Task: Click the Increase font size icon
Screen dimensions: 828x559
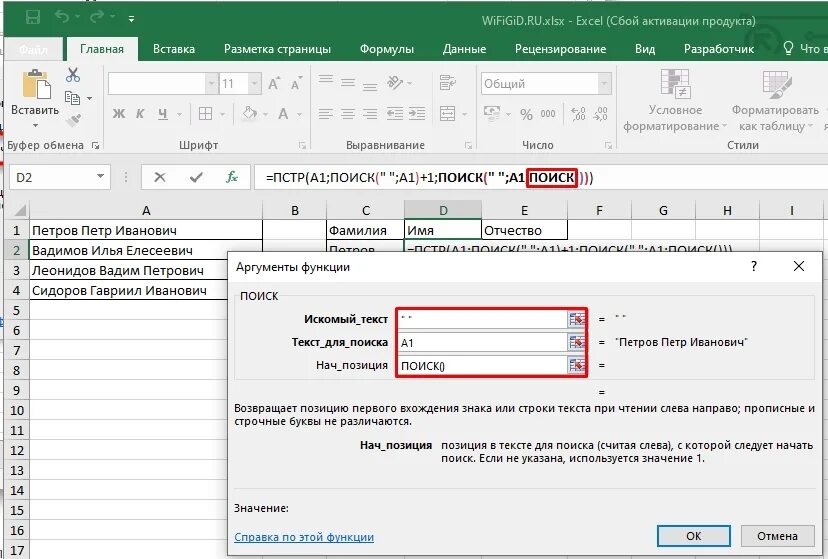Action: (x=274, y=83)
